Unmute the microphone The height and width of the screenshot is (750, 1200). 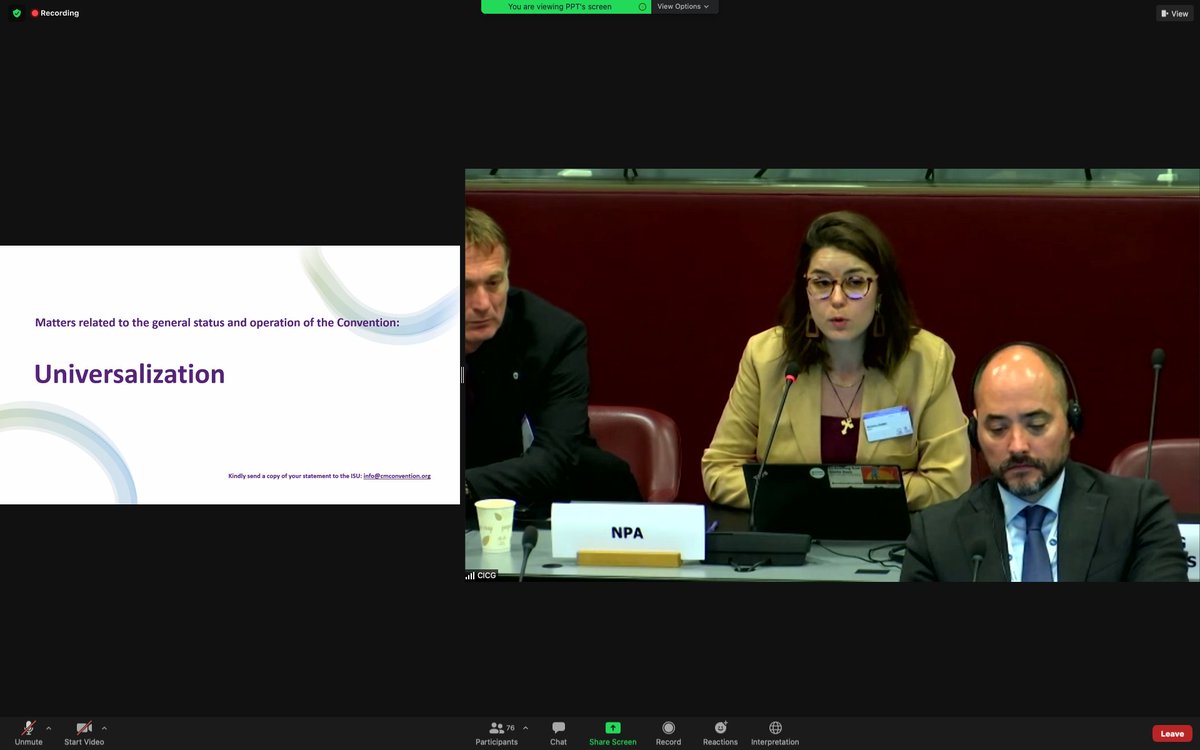[x=29, y=732]
